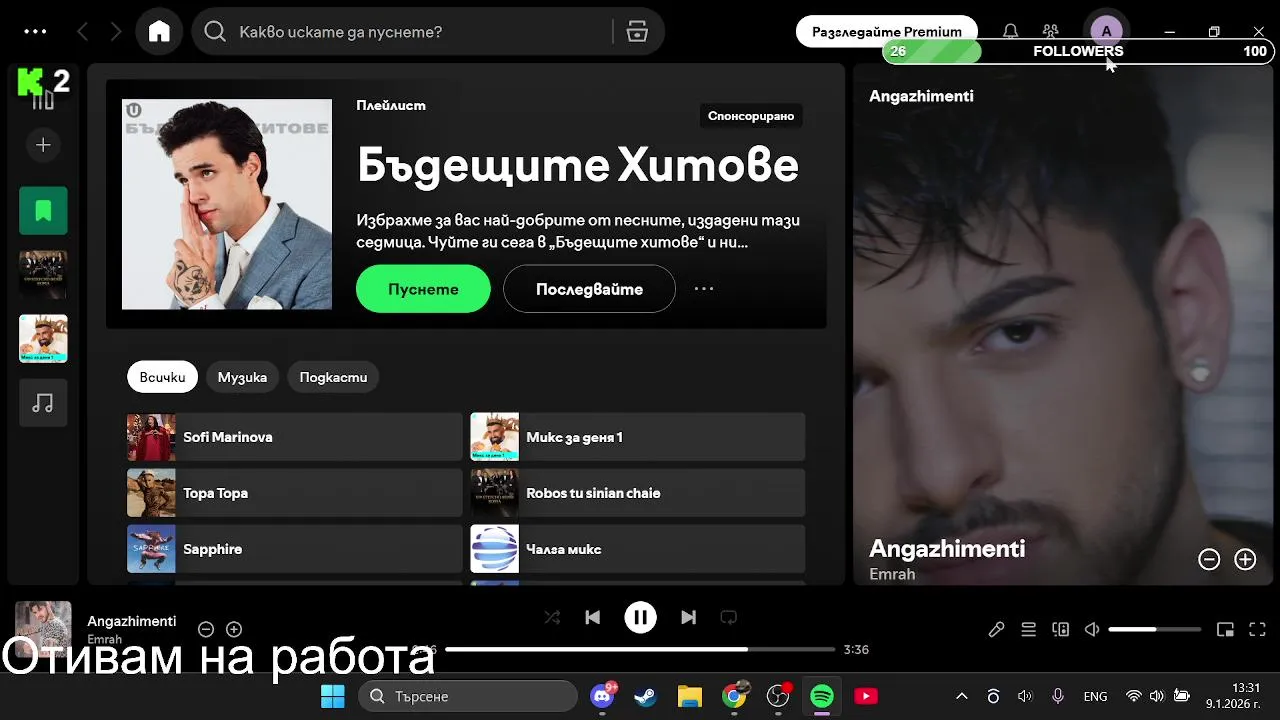Image resolution: width=1280 pixels, height=720 pixels.
Task: Click the minus icon in now playing panel
Action: pyautogui.click(x=1209, y=560)
